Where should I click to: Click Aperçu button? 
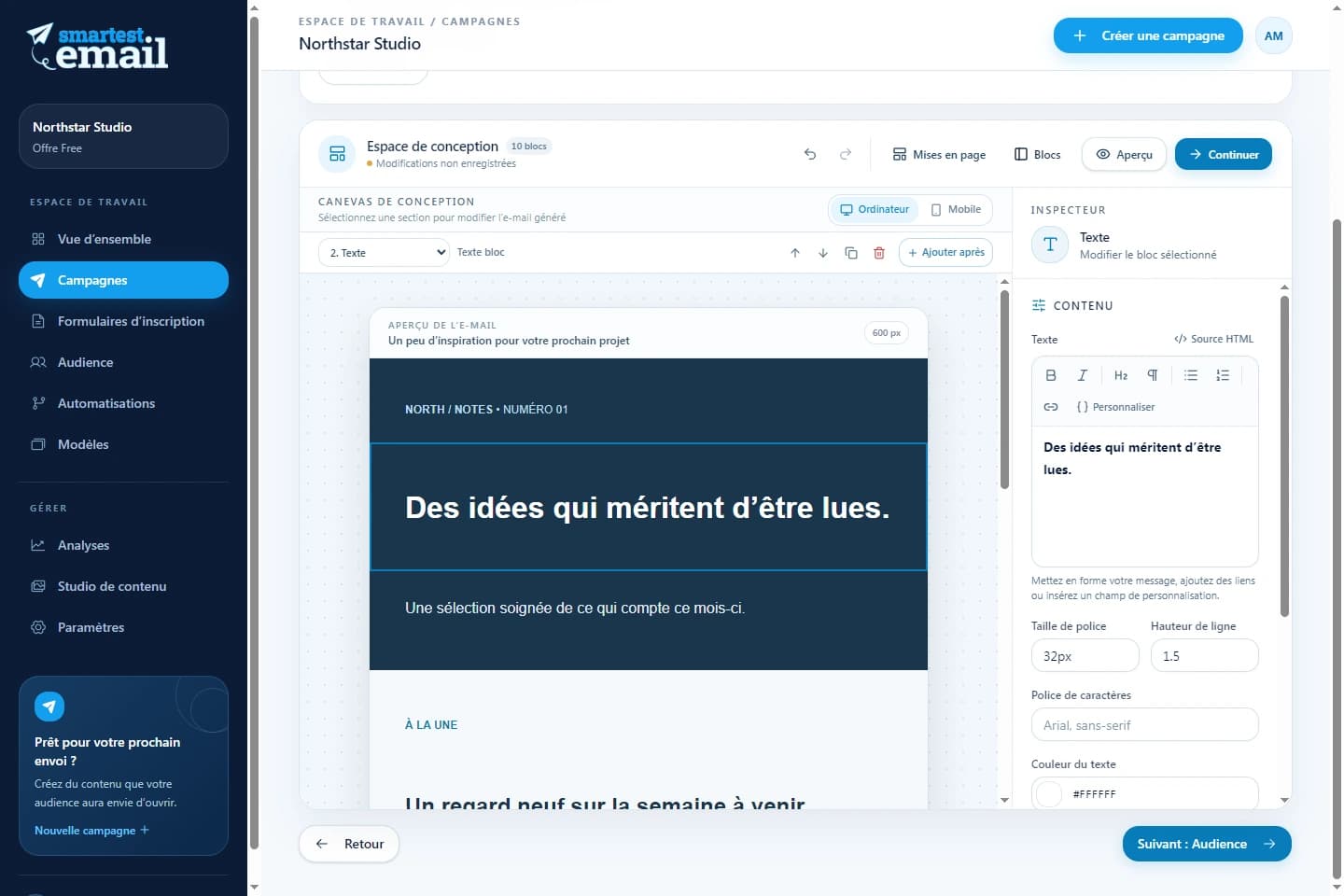click(x=1124, y=154)
